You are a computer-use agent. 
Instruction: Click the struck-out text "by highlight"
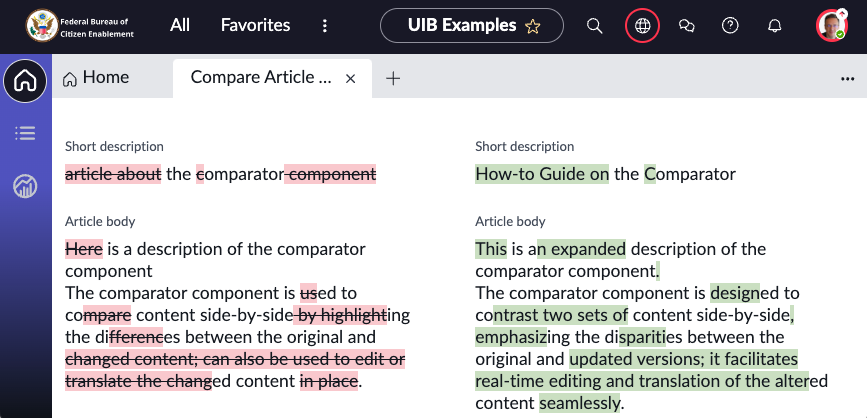pyautogui.click(x=340, y=315)
